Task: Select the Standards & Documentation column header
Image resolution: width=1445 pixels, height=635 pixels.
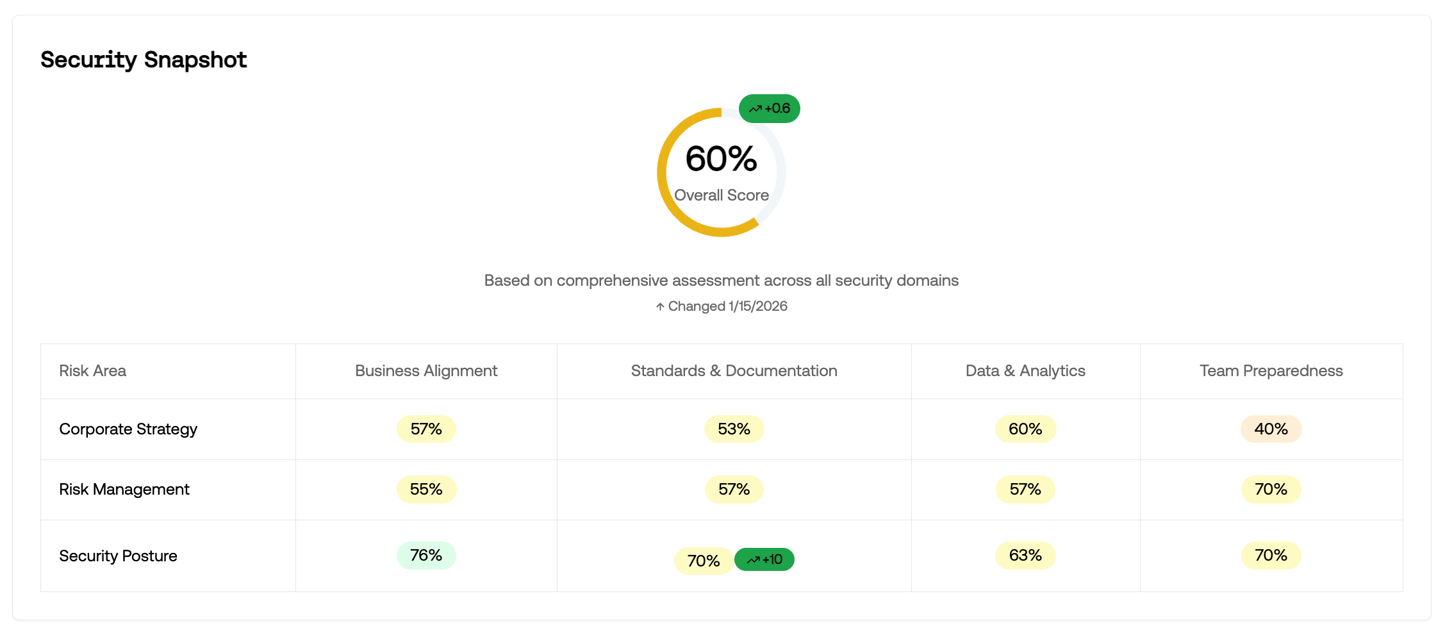Action: [x=734, y=371]
